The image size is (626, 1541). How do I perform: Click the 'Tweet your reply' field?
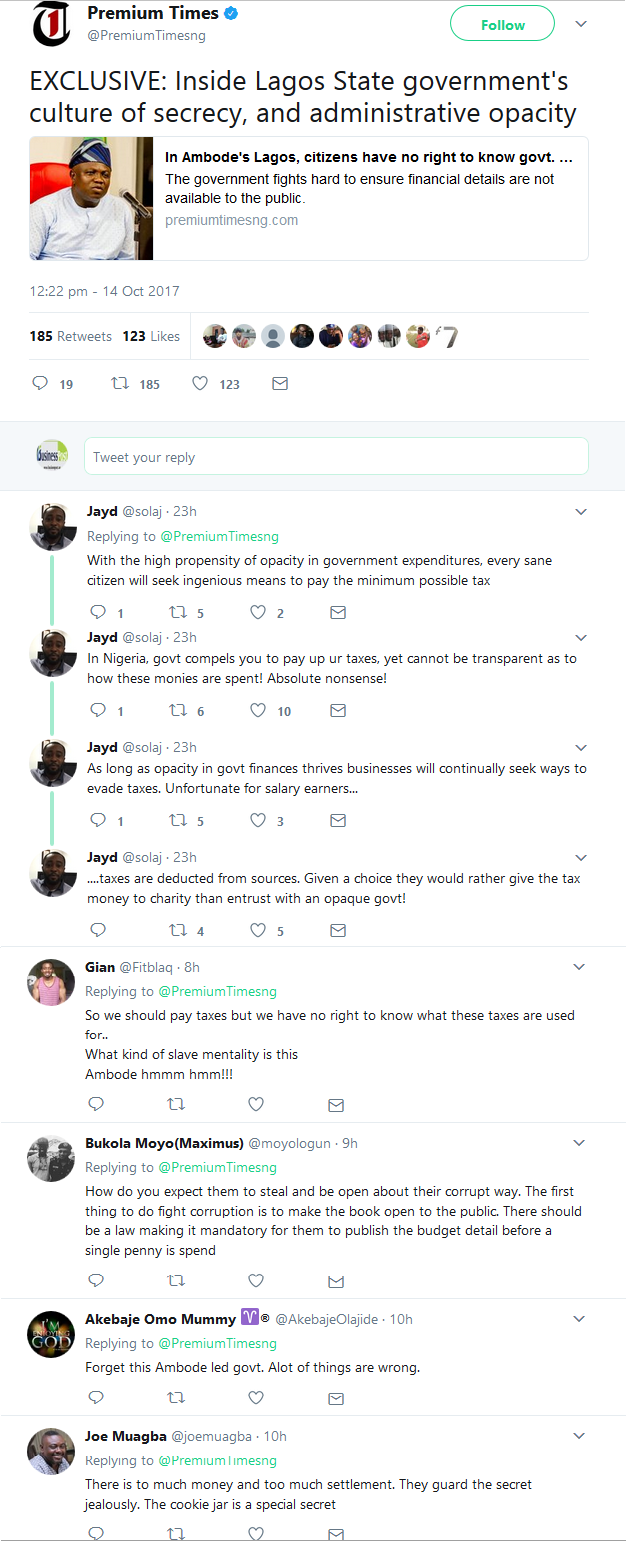pos(335,457)
